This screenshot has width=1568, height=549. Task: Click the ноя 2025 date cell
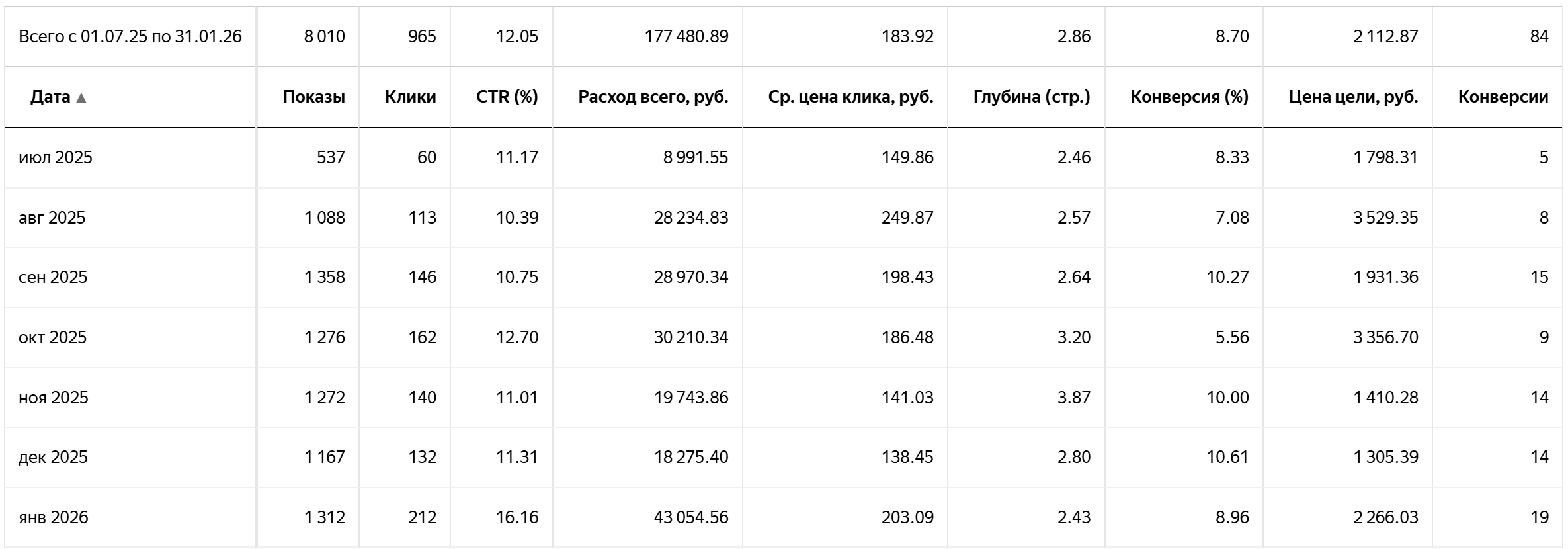(x=54, y=398)
